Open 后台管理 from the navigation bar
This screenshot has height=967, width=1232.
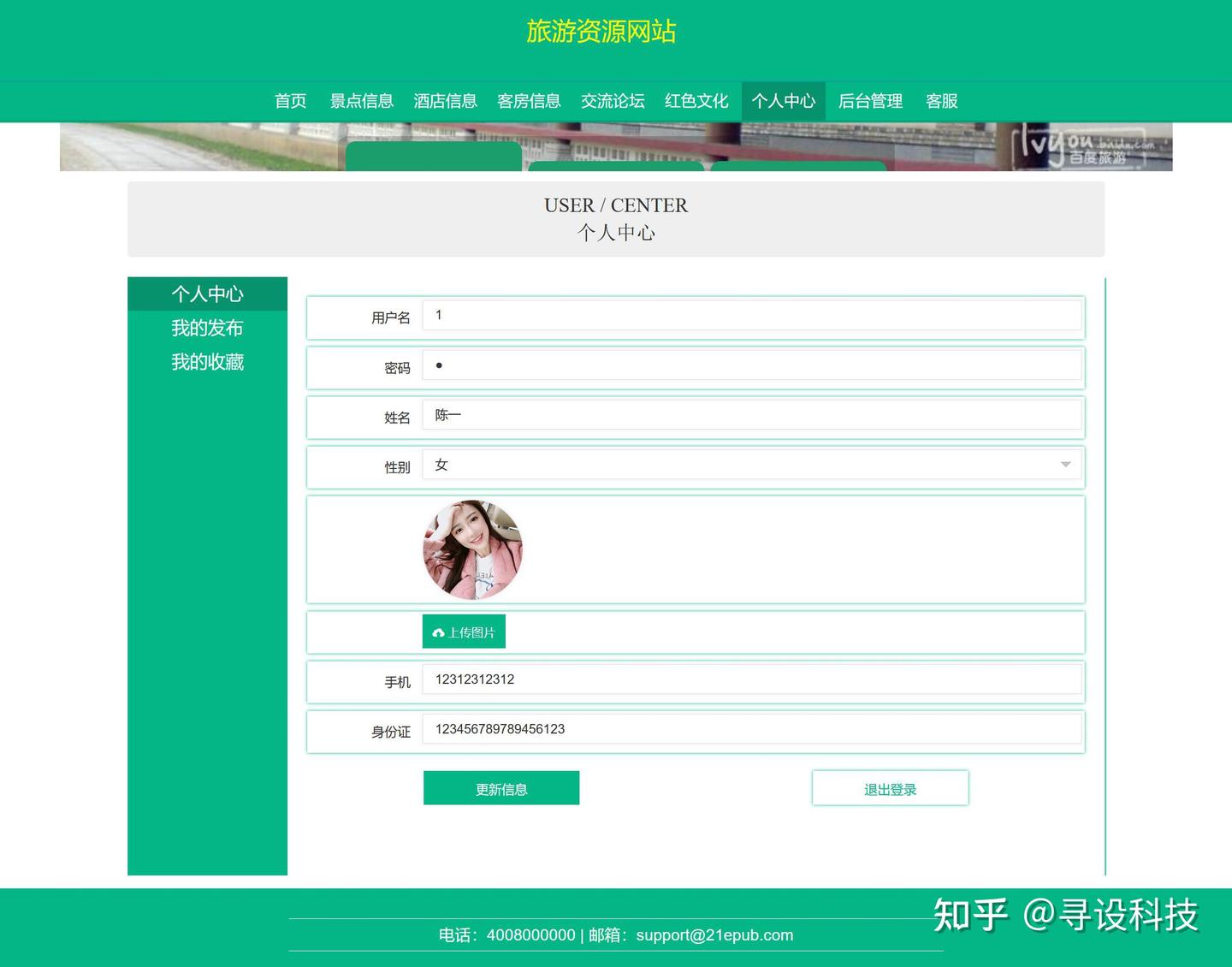coord(870,101)
